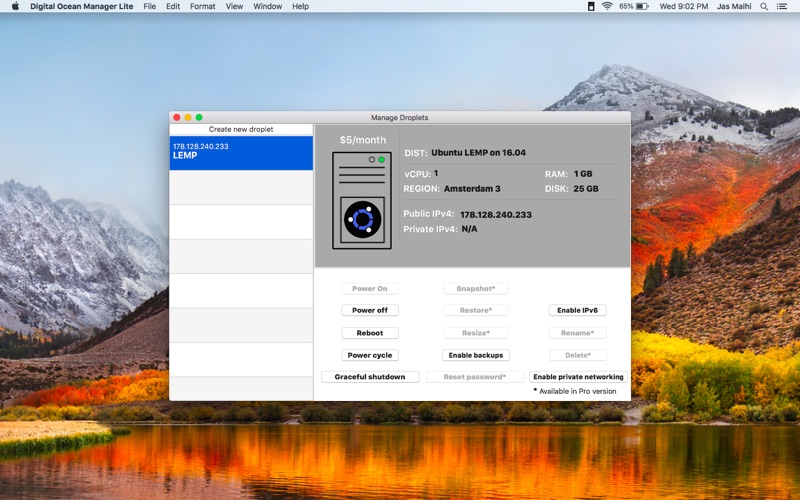Click the Power off button

click(370, 310)
